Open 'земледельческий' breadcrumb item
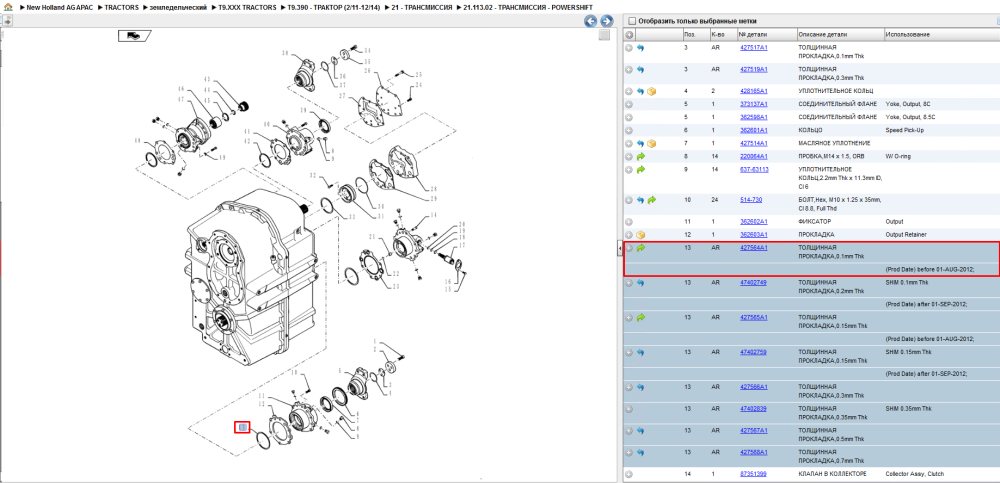The height and width of the screenshot is (483, 1000). tap(179, 7)
